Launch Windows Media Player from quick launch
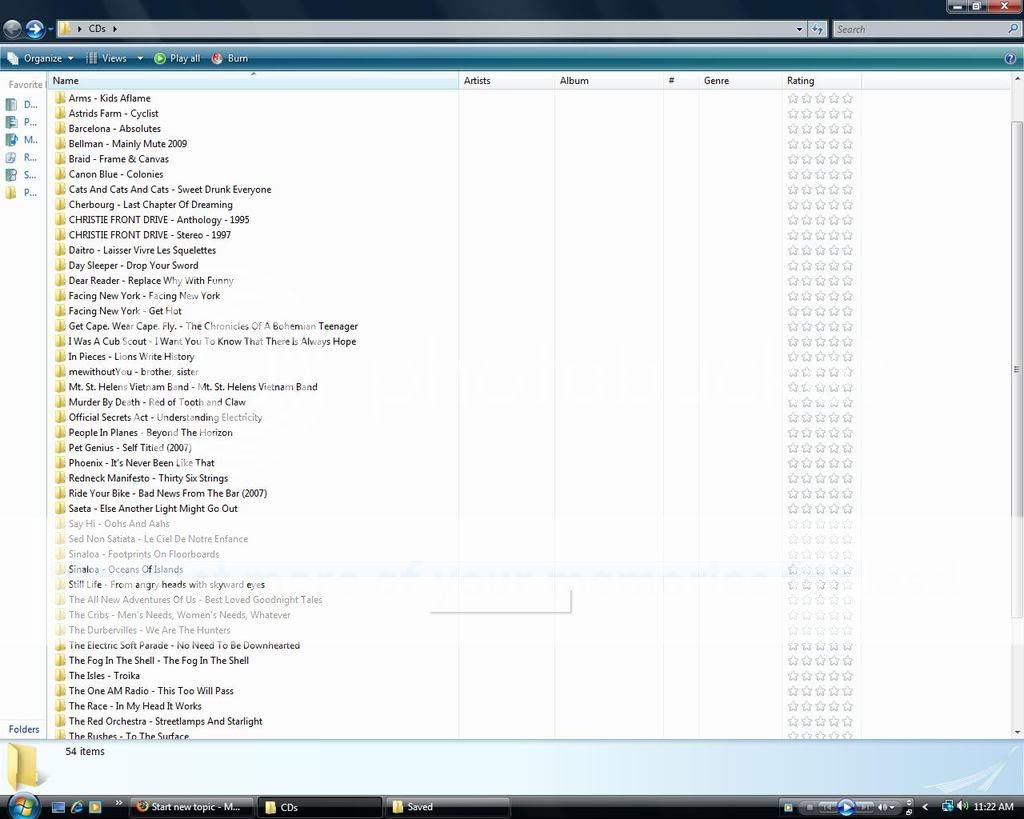This screenshot has width=1024, height=819. [95, 807]
